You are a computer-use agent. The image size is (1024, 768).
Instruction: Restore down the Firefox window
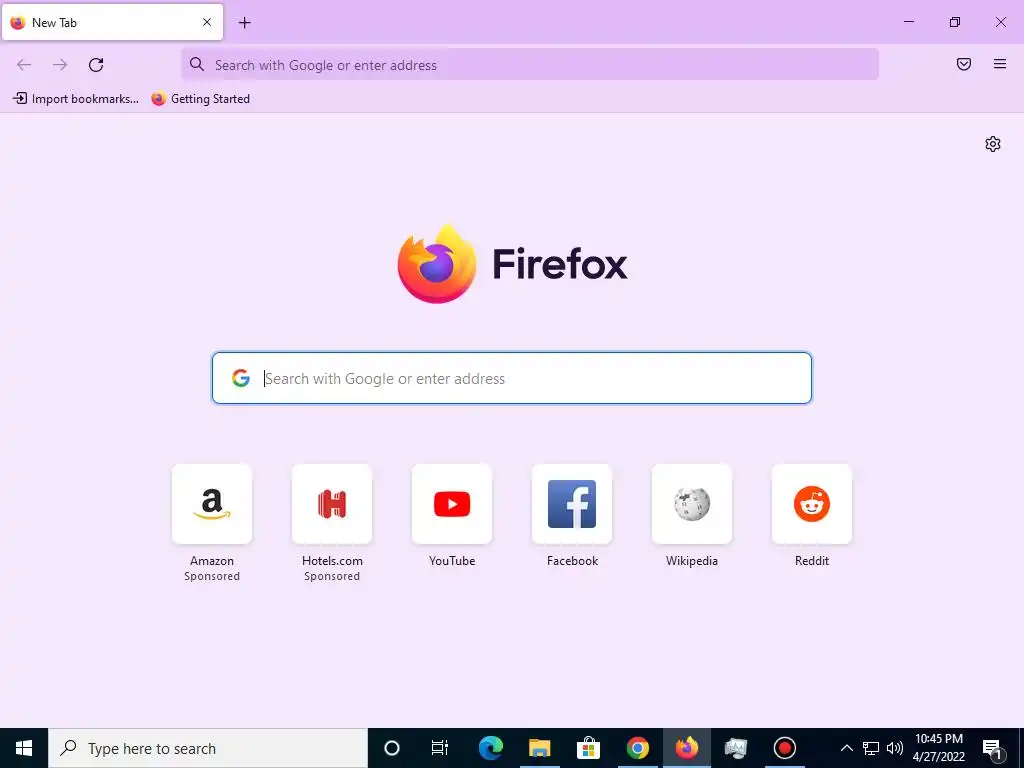[955, 22]
